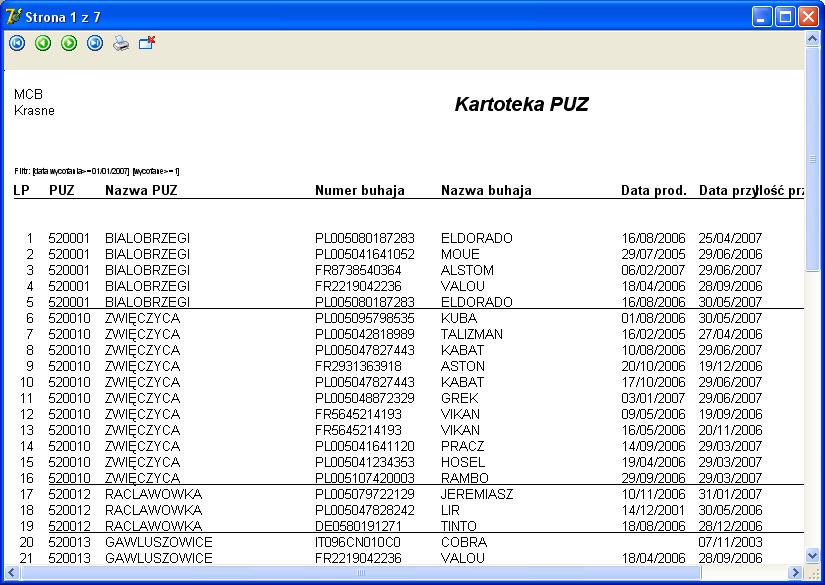Click the Krasne text in the header

[34, 110]
